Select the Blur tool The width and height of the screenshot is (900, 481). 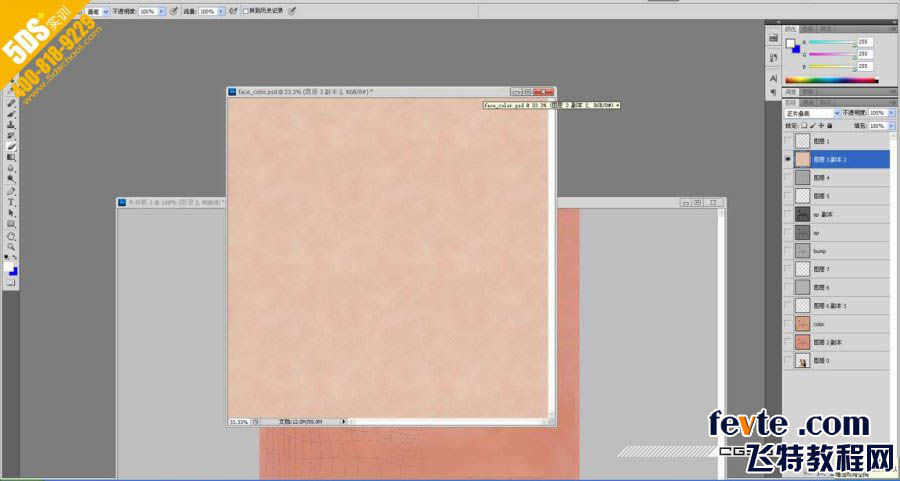pos(11,169)
